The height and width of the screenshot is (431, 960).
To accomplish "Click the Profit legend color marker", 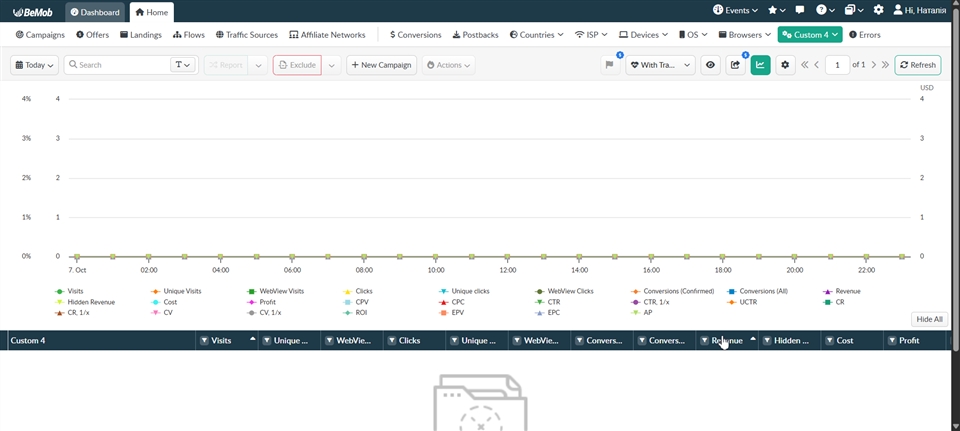I will pos(251,302).
